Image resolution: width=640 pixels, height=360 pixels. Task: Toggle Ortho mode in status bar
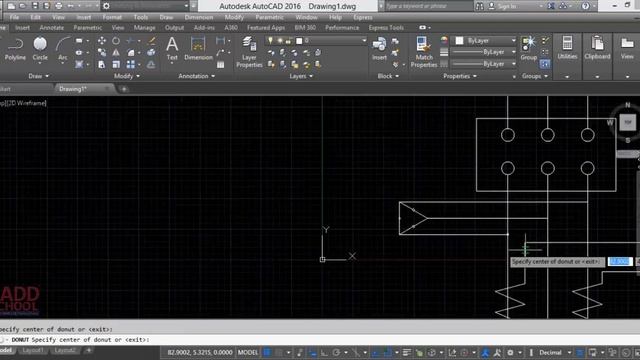(324, 352)
